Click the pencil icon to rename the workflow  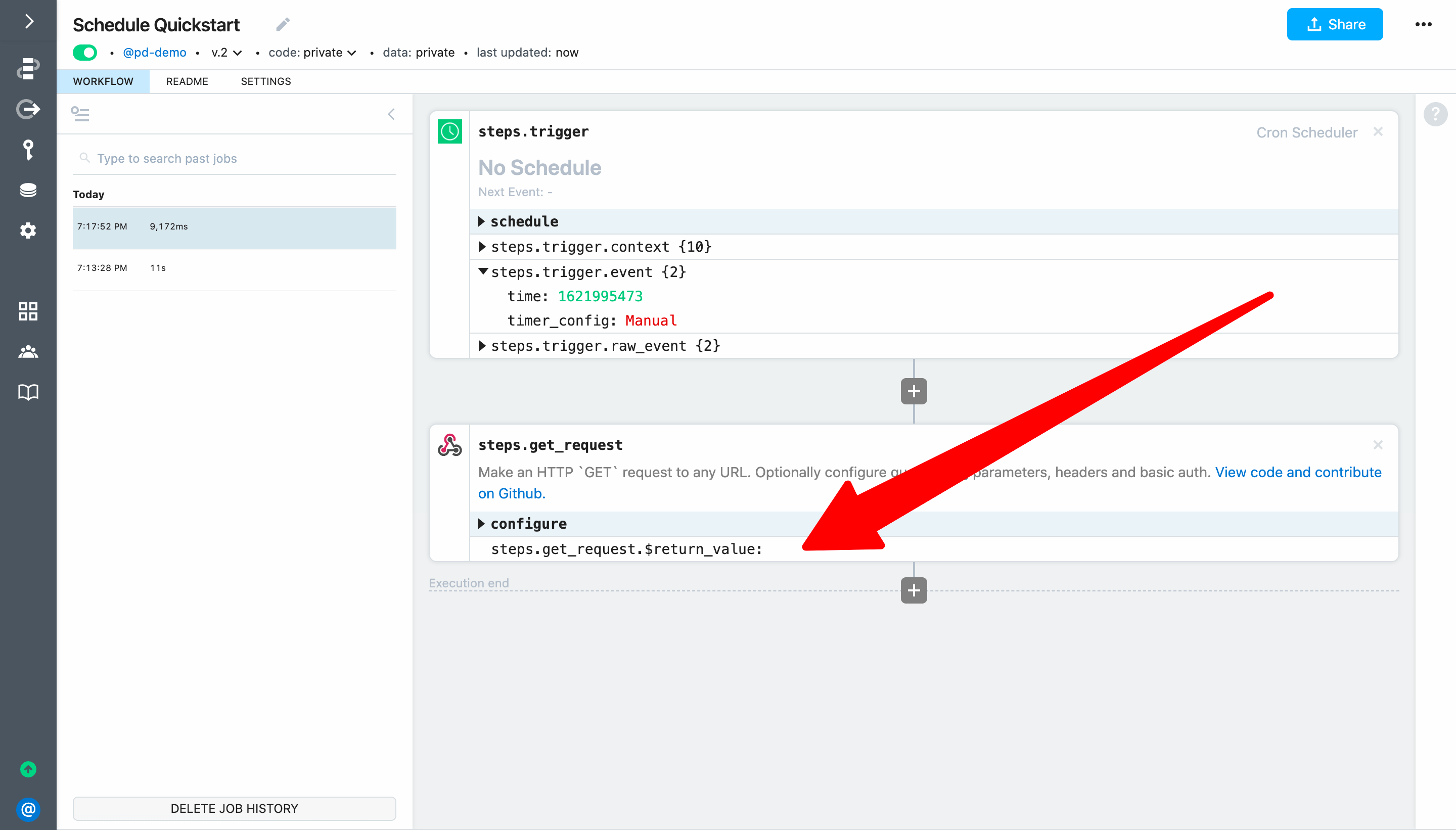tap(283, 24)
